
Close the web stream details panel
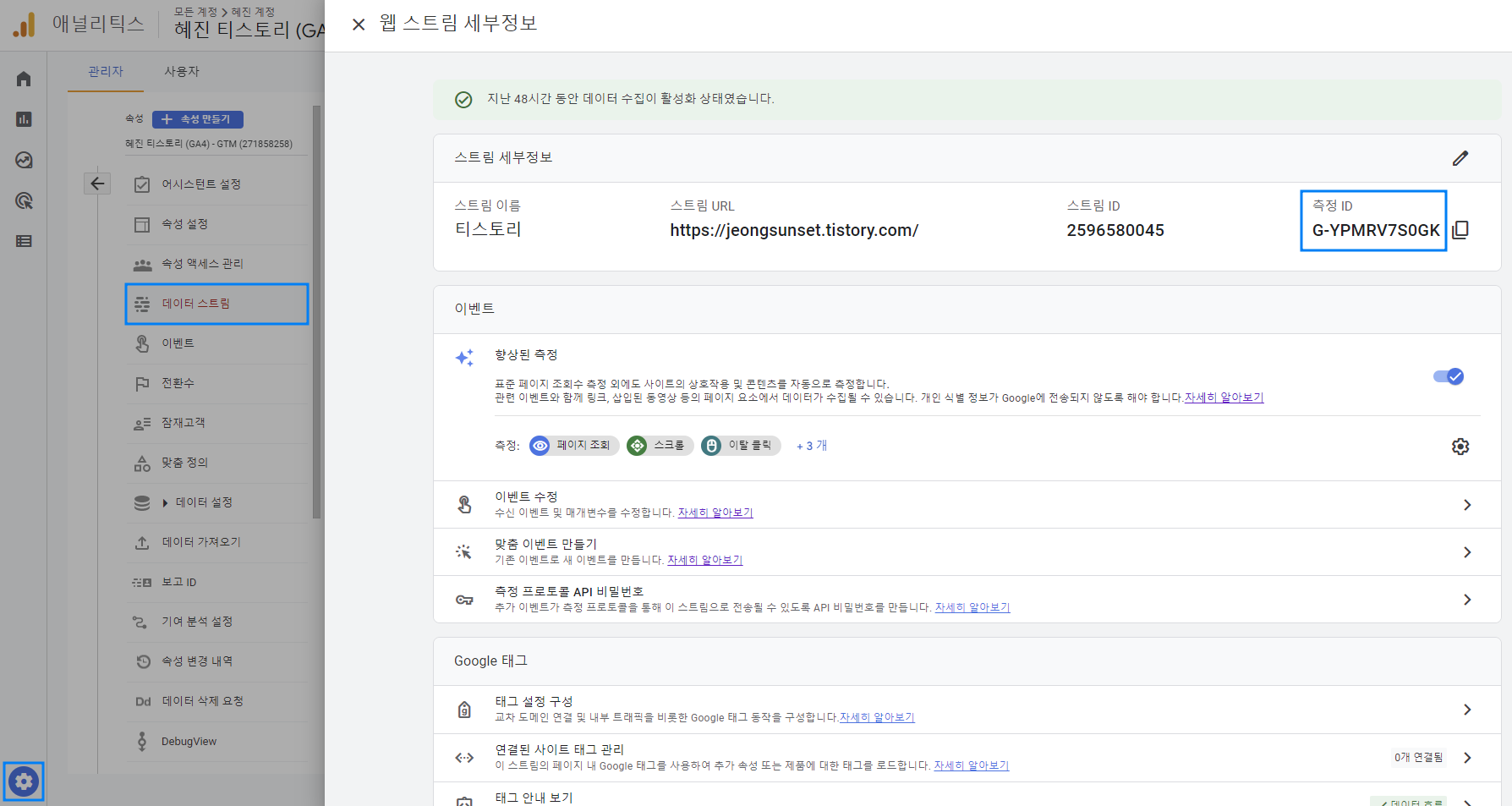359,25
